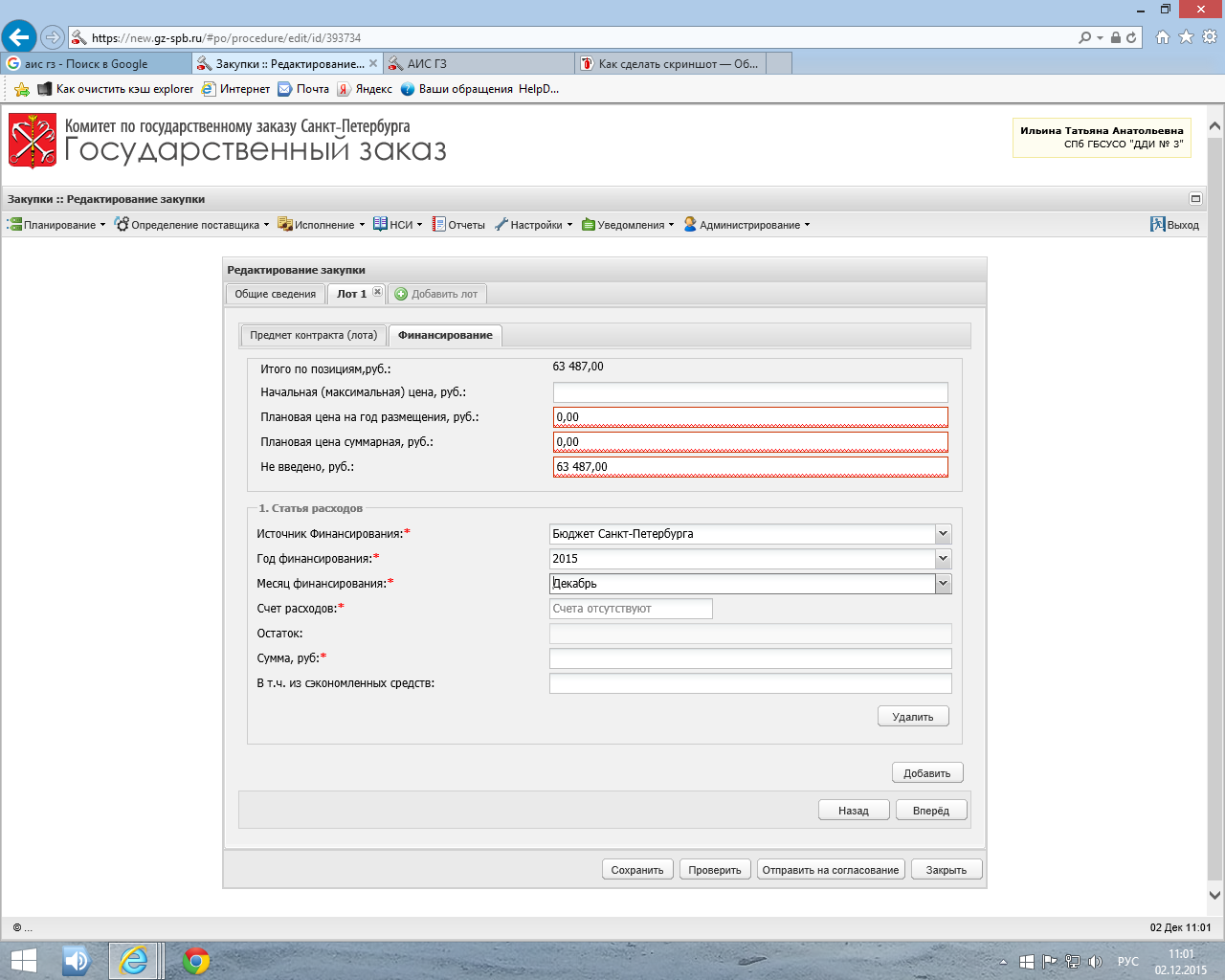Click the В т.ч. из сэкономленных средств field
The image size is (1225, 980).
click(x=750, y=683)
